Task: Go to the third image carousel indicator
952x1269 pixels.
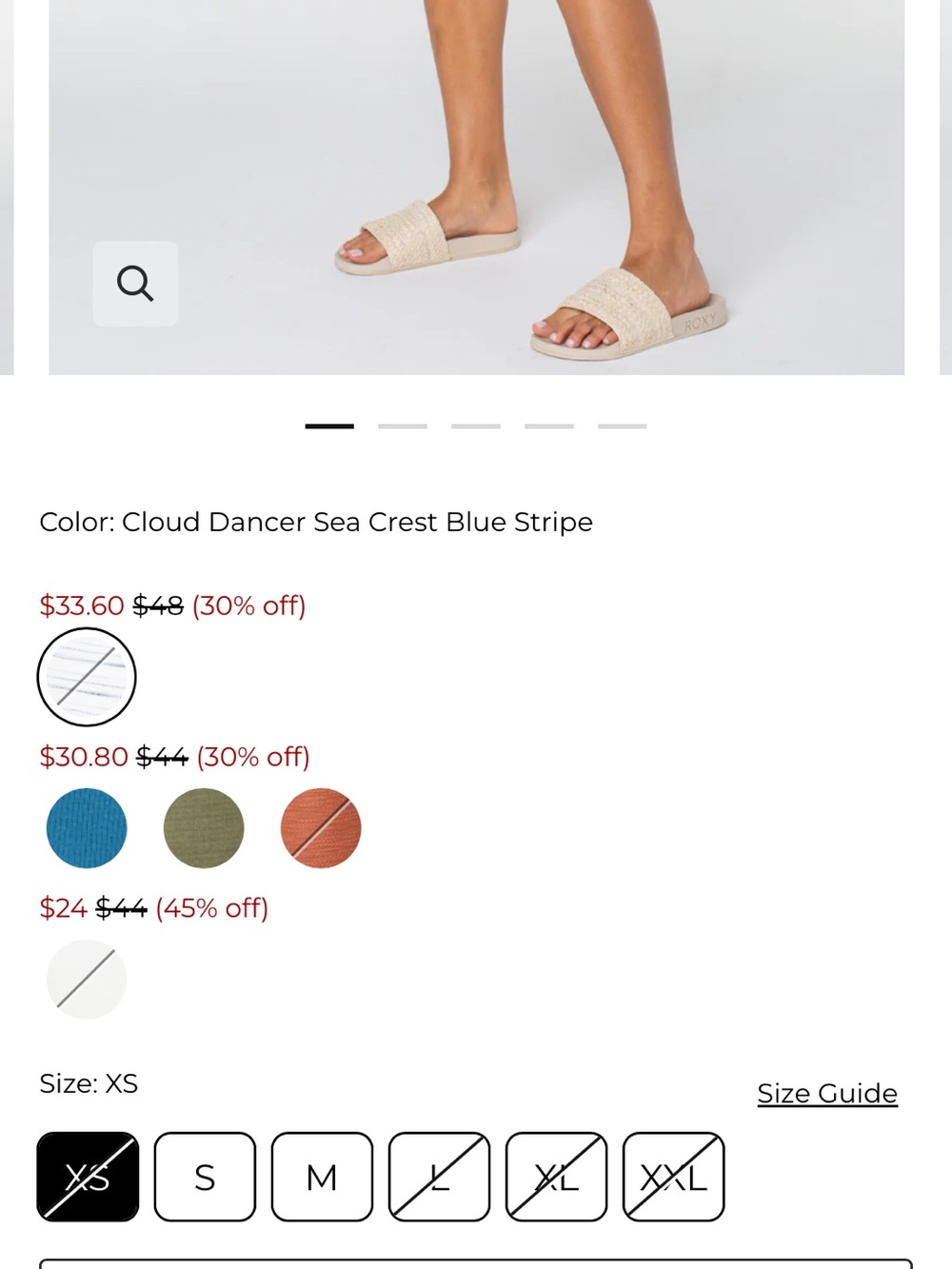Action: [x=476, y=426]
